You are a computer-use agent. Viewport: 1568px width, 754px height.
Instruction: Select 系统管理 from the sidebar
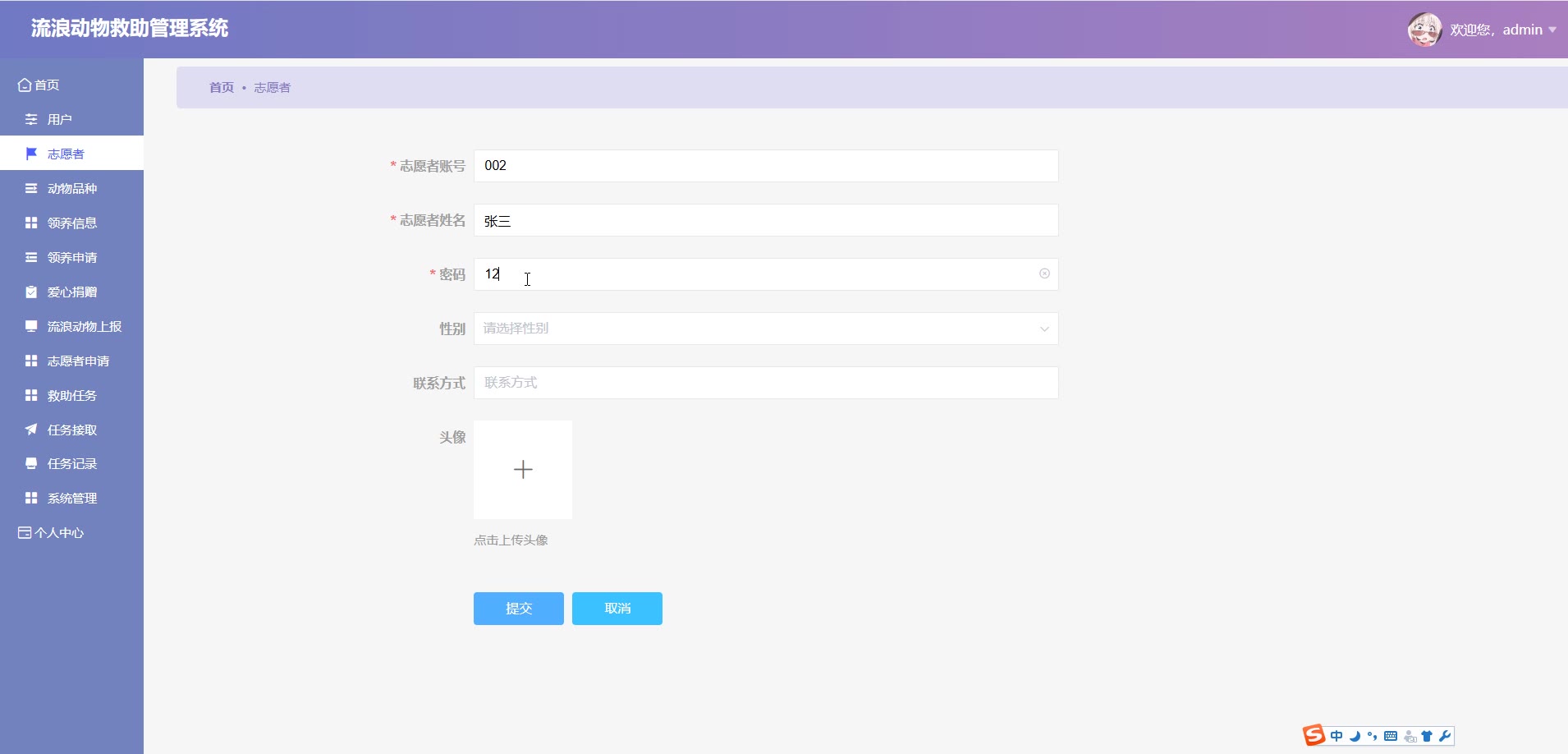(x=72, y=499)
